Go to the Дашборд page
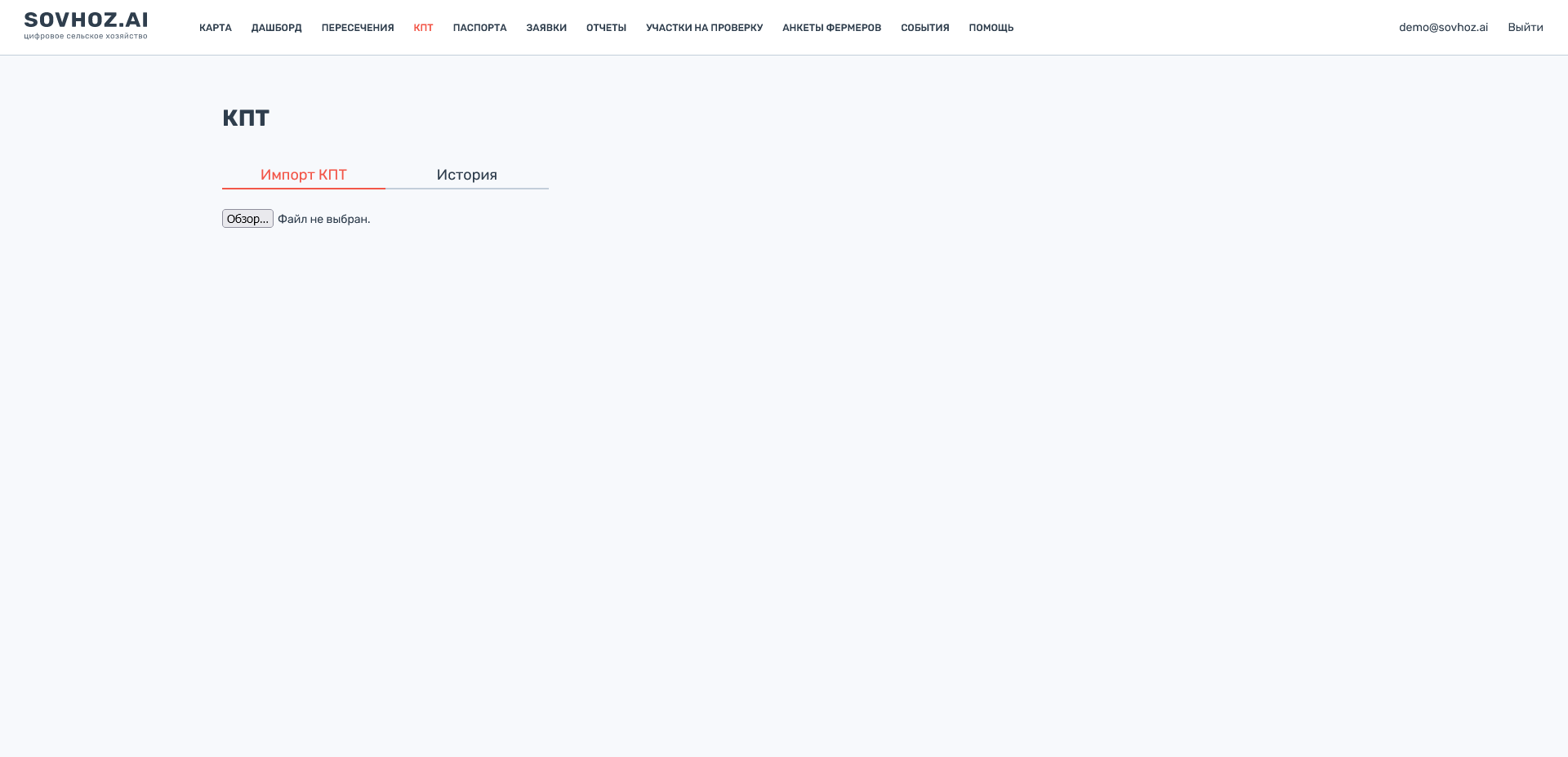The height and width of the screenshot is (757, 1568). coord(276,28)
